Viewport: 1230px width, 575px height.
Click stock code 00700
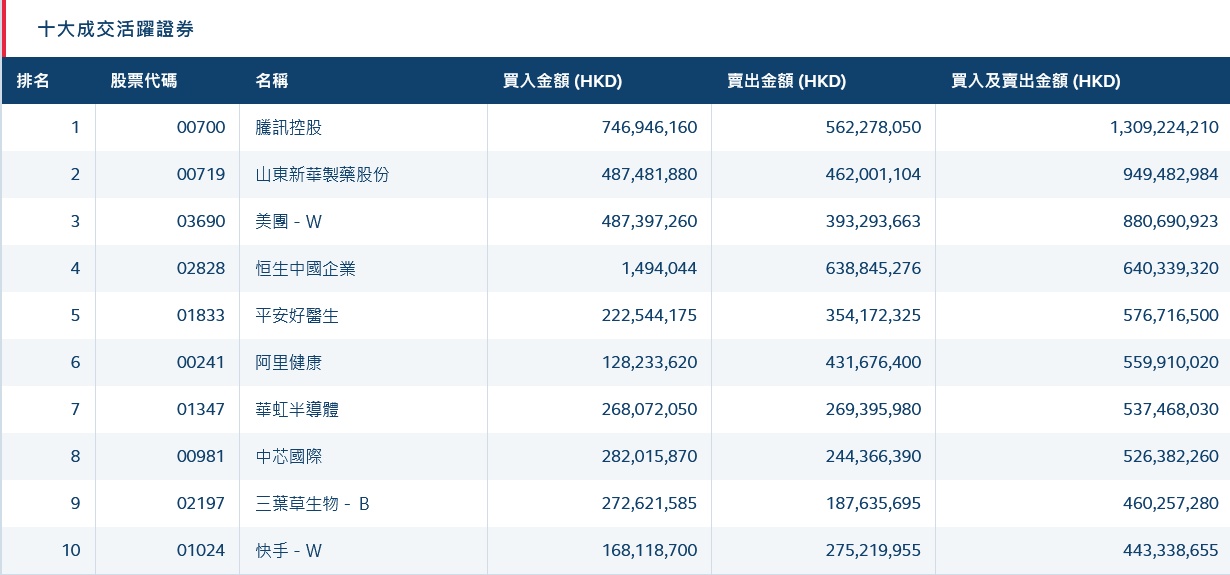point(201,128)
